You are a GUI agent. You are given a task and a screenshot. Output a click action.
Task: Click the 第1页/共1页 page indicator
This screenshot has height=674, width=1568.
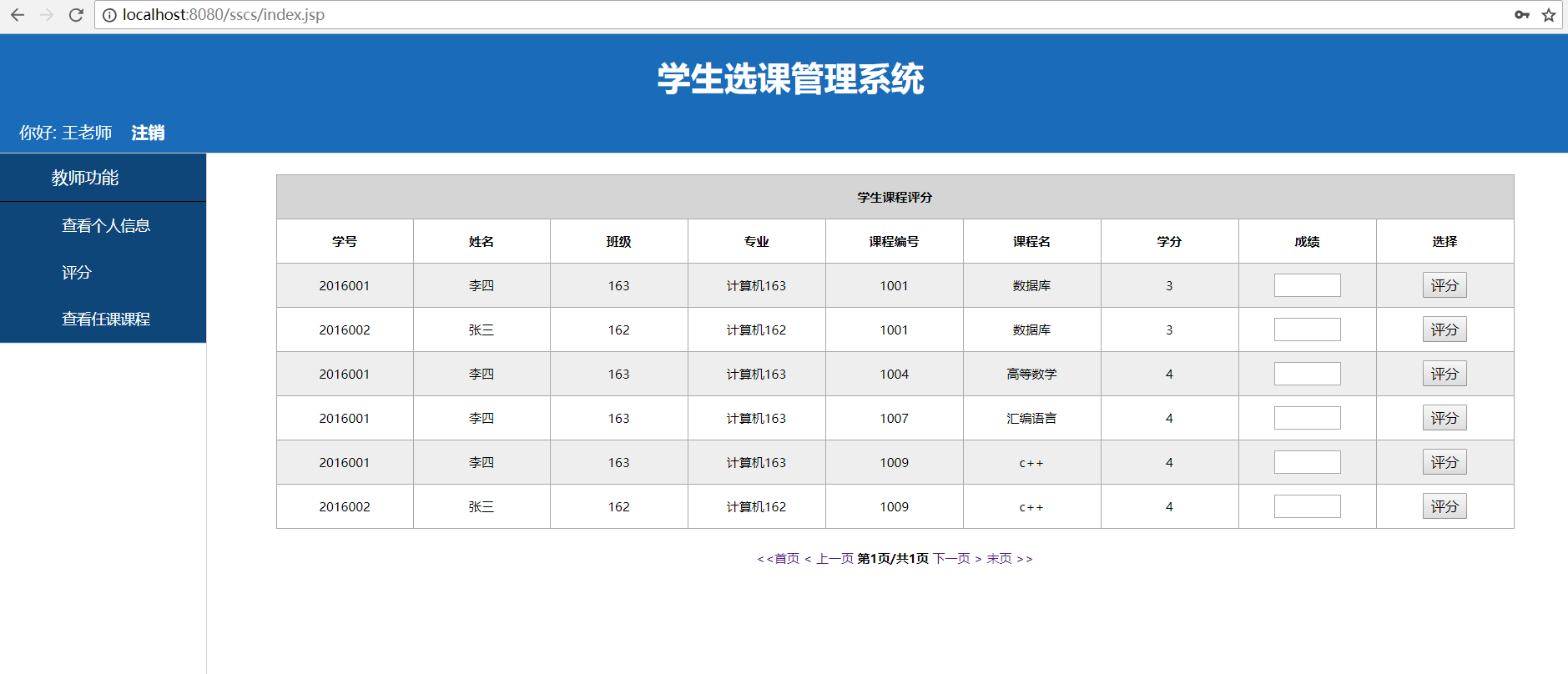tap(893, 559)
